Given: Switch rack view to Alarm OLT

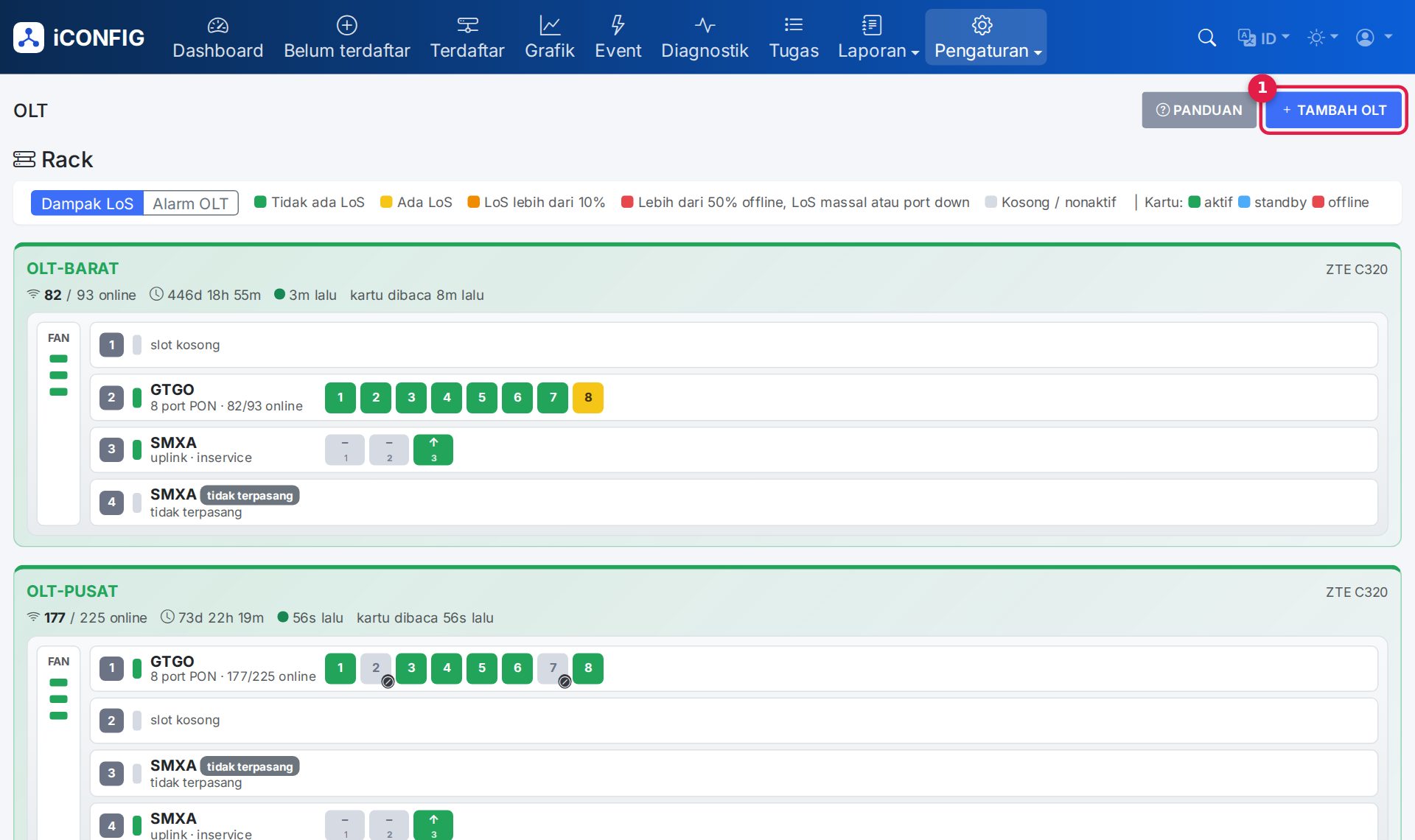Looking at the screenshot, I should pyautogui.click(x=191, y=203).
